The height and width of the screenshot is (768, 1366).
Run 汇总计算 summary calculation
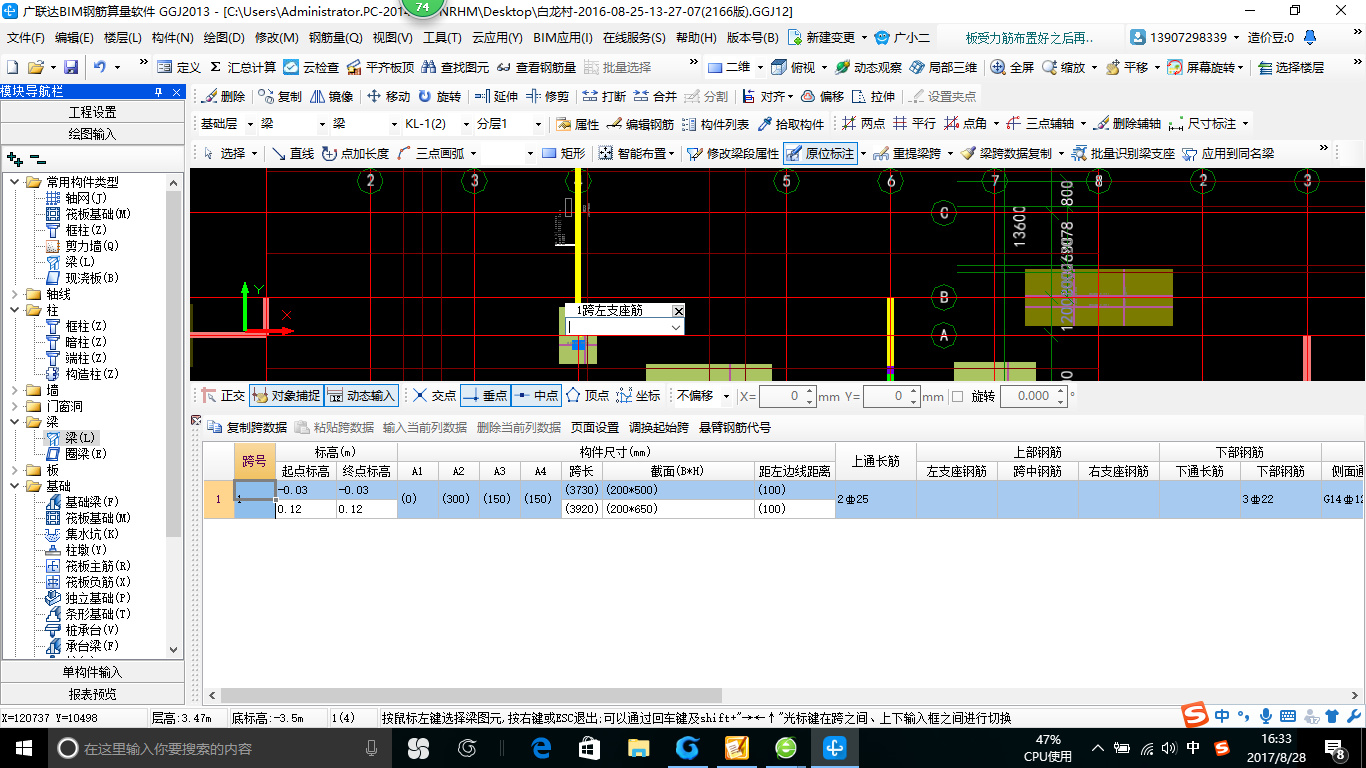coord(242,67)
